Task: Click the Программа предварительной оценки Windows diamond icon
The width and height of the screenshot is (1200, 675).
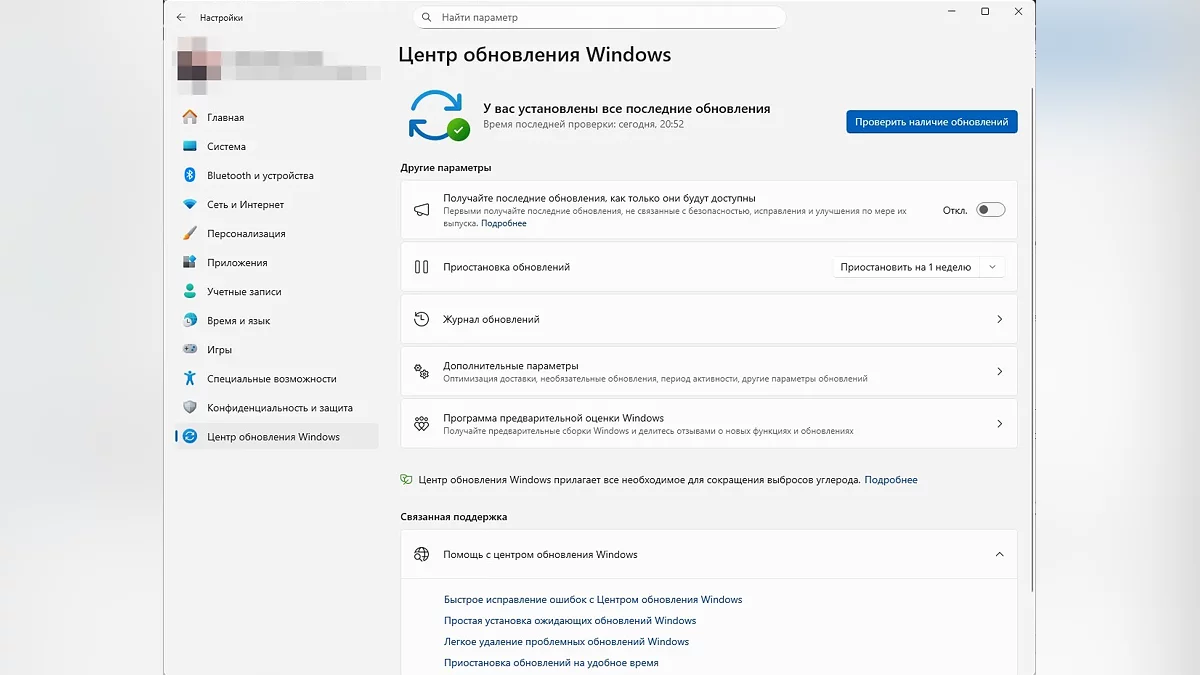Action: tap(423, 423)
